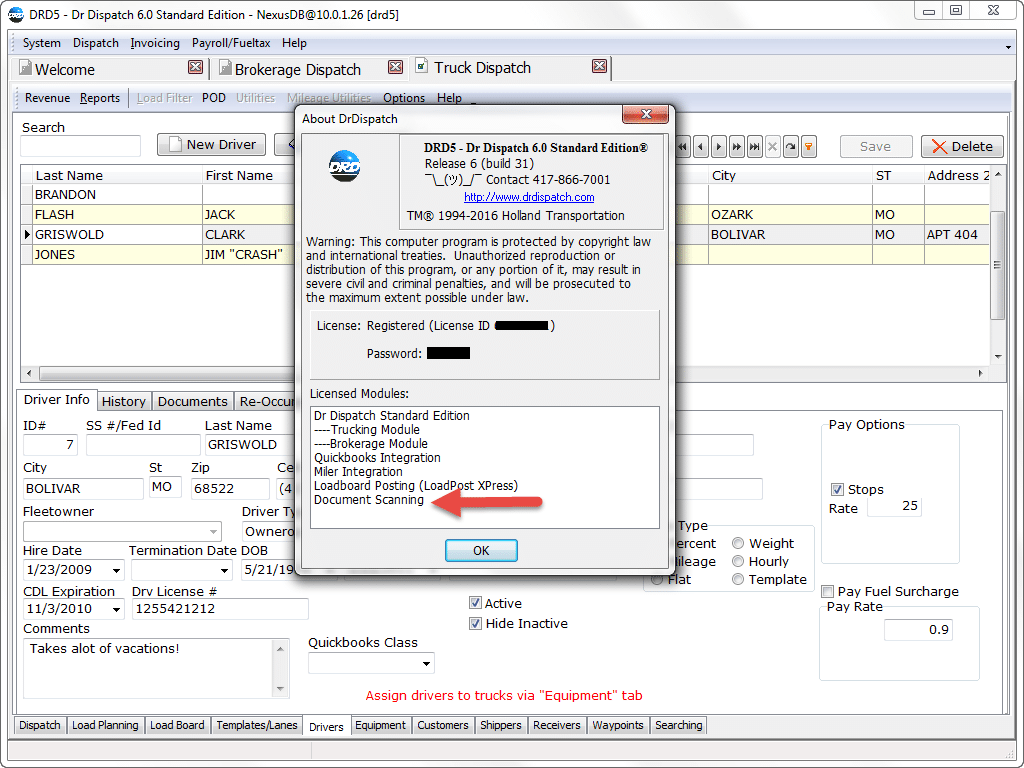Screen dimensions: 1024x768
Task: Expand the Quickbooks Class dropdown
Action: pos(424,662)
